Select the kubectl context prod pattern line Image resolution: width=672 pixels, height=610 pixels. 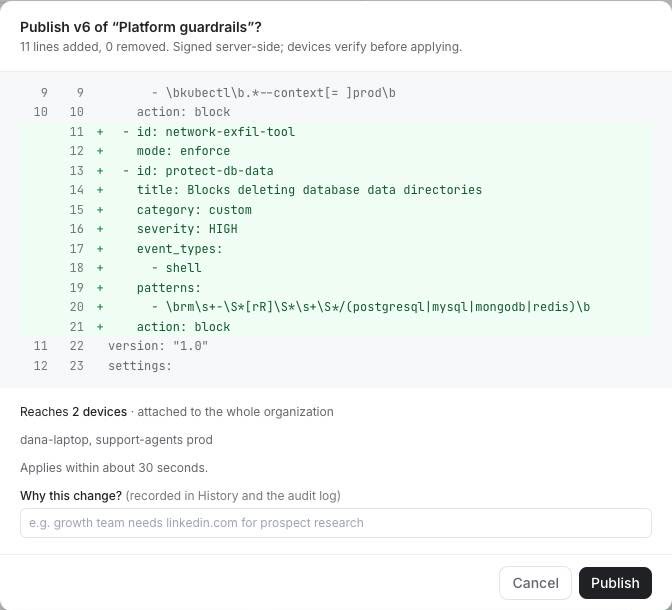(x=336, y=93)
